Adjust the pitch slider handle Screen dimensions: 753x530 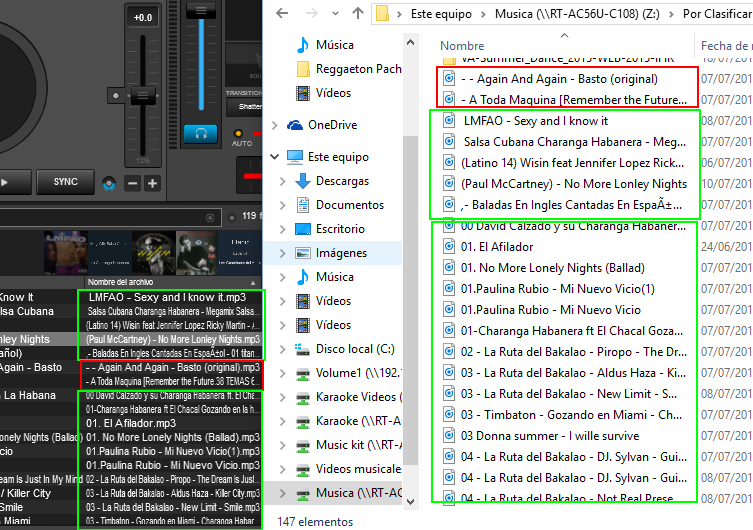click(x=143, y=96)
